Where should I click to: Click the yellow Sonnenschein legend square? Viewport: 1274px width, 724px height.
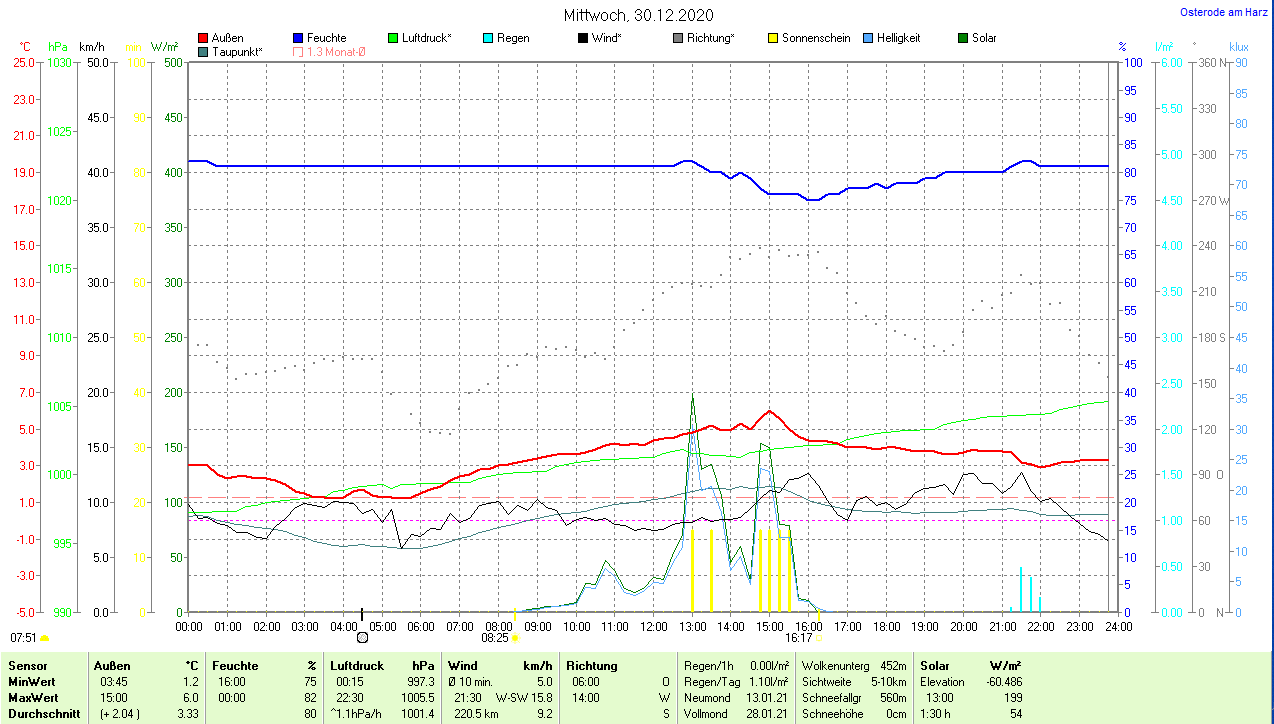click(x=773, y=39)
